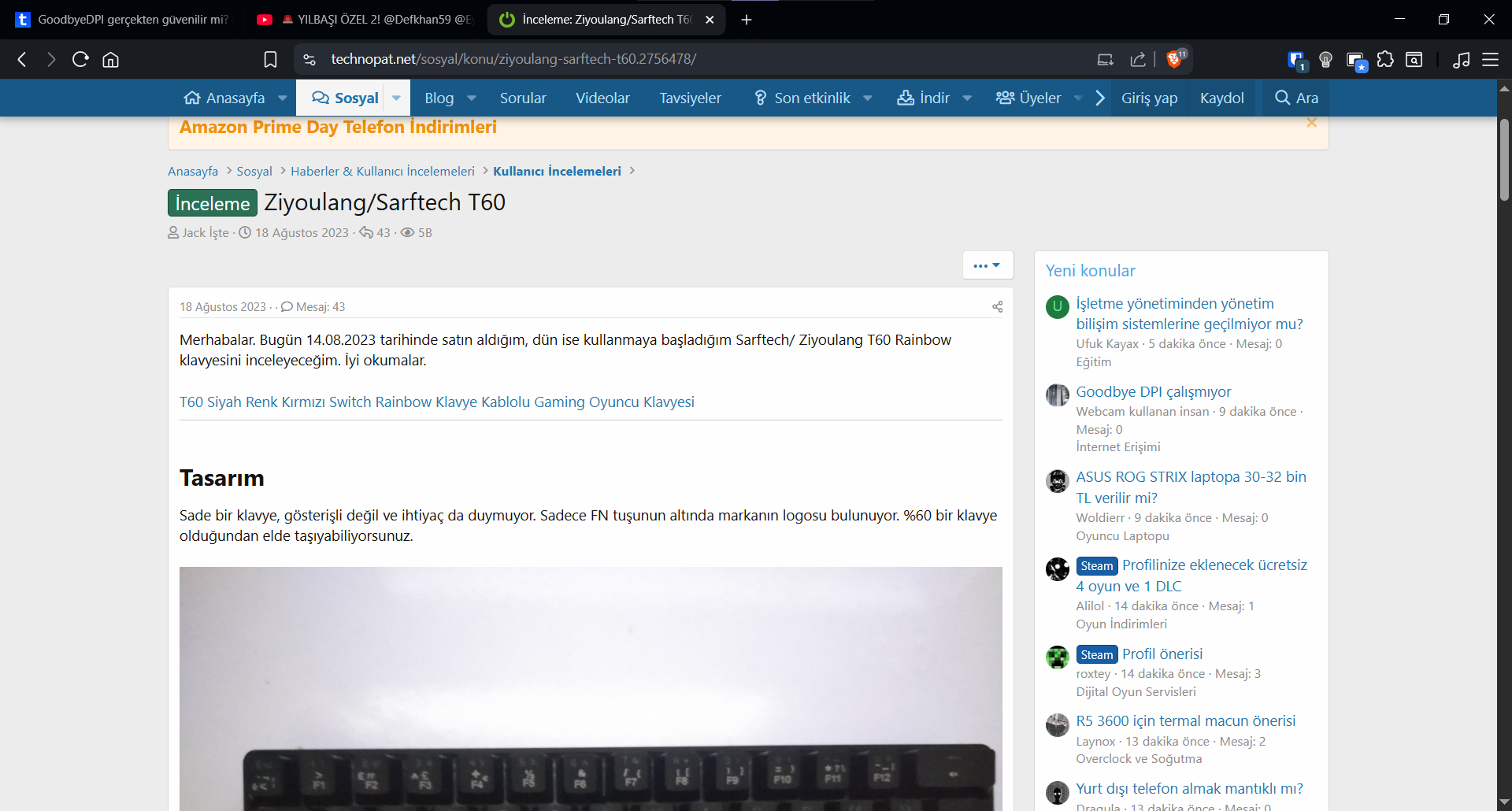Click the thread date 18 Ağustos 2023
The width and height of the screenshot is (1512, 811).
coord(302,232)
